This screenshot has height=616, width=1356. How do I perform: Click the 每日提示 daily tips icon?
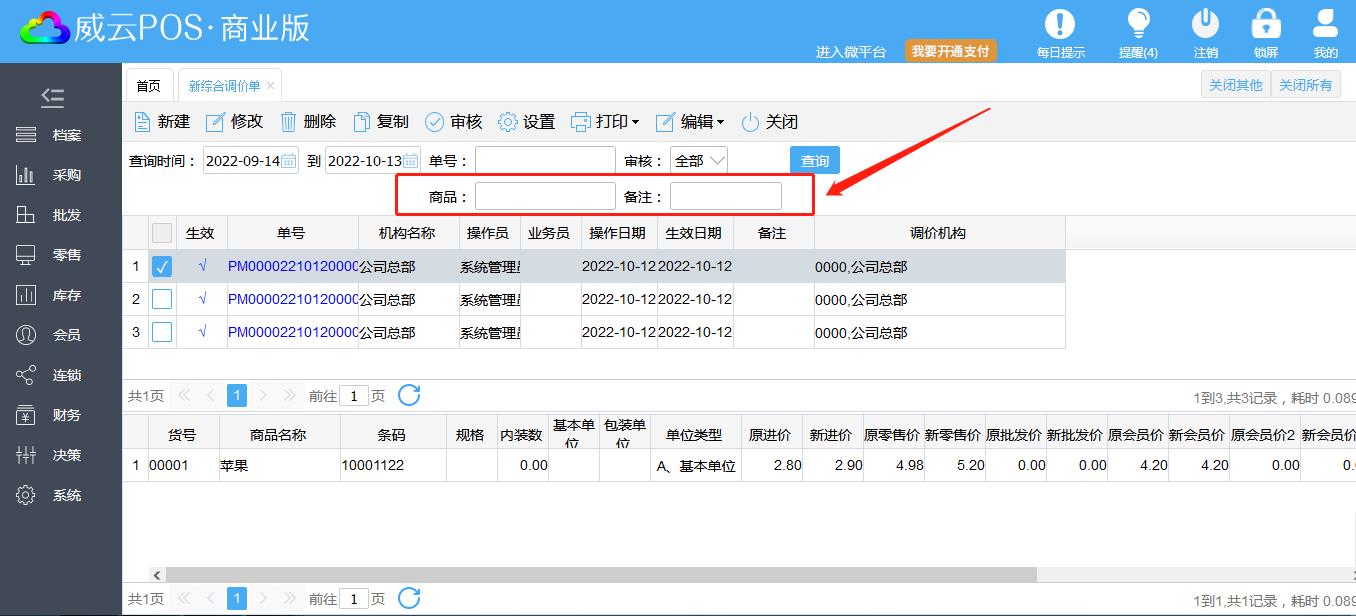1060,24
